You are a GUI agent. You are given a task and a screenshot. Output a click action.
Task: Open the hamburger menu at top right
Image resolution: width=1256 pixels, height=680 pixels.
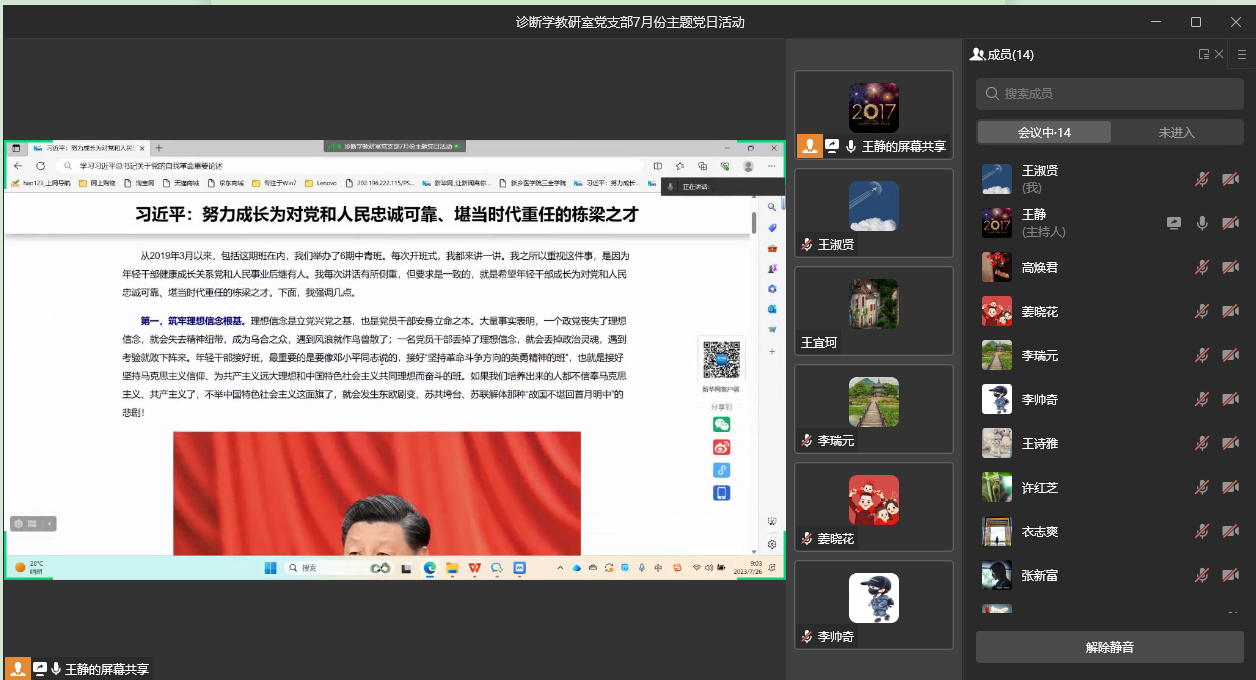(1241, 55)
